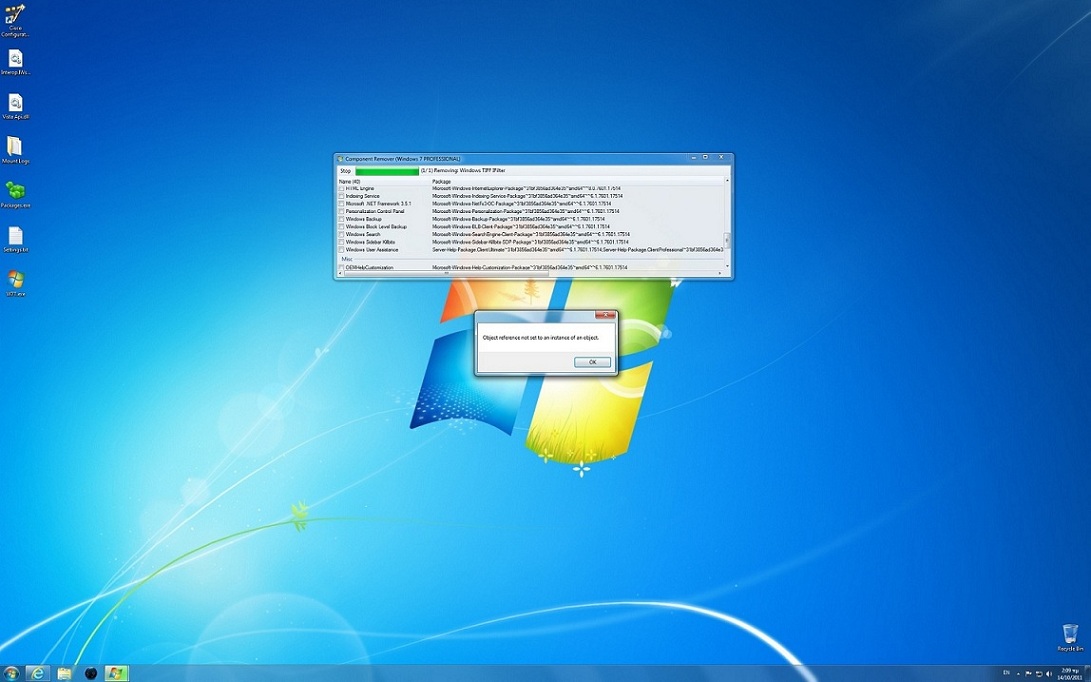This screenshot has width=1091, height=682.
Task: Select the Microsoft .NET Framework 3.5.1 row name
Action: tap(379, 204)
